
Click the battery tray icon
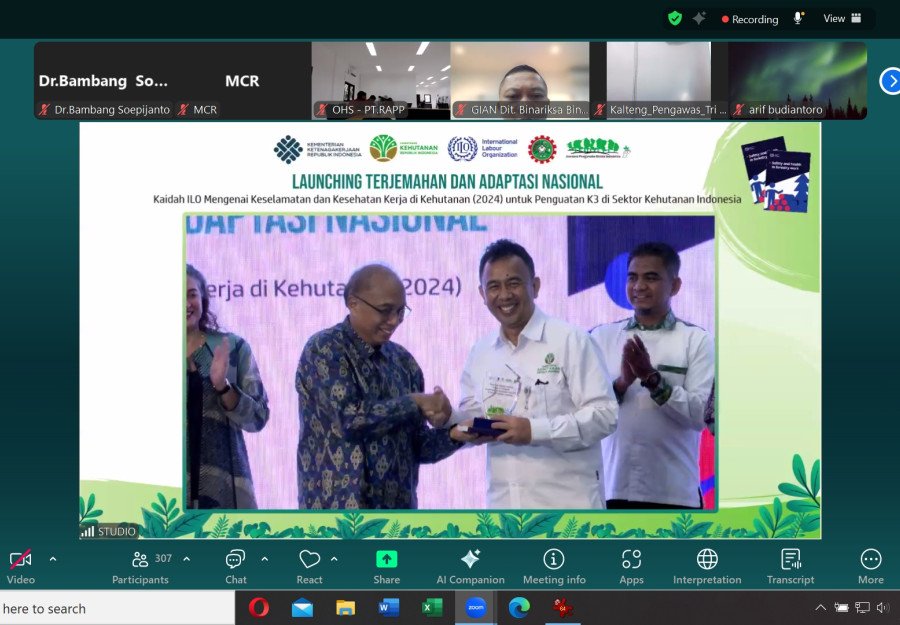pos(841,607)
